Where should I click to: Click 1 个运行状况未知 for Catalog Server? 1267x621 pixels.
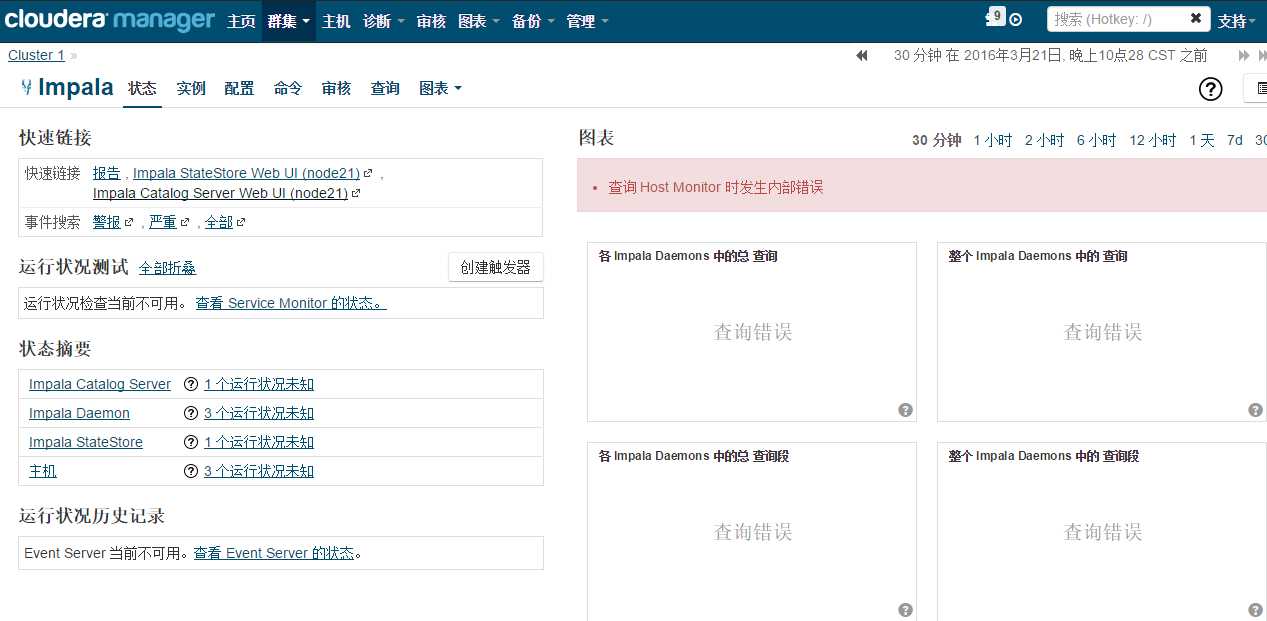pos(259,384)
